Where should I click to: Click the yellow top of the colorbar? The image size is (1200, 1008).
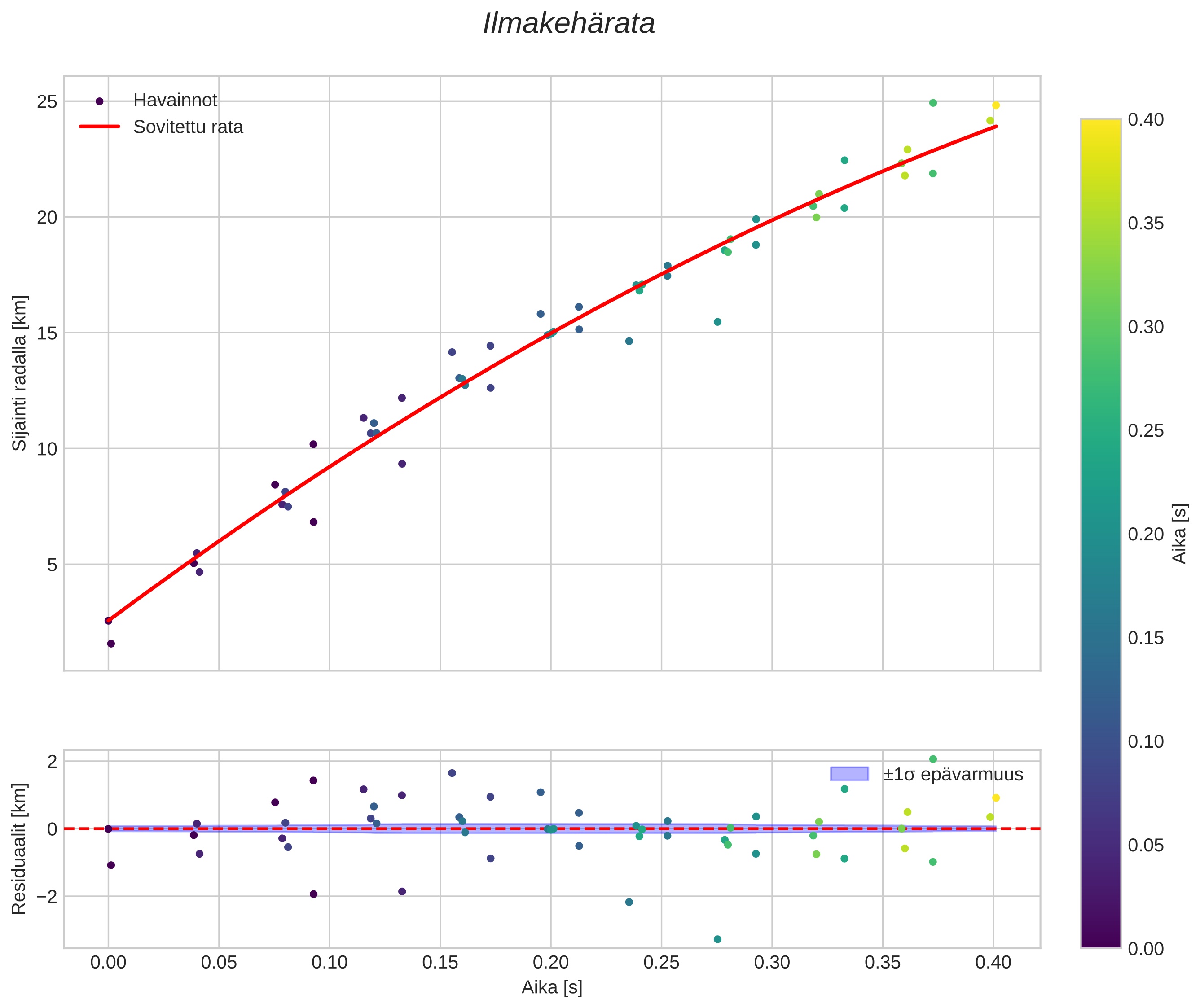[x=1100, y=127]
